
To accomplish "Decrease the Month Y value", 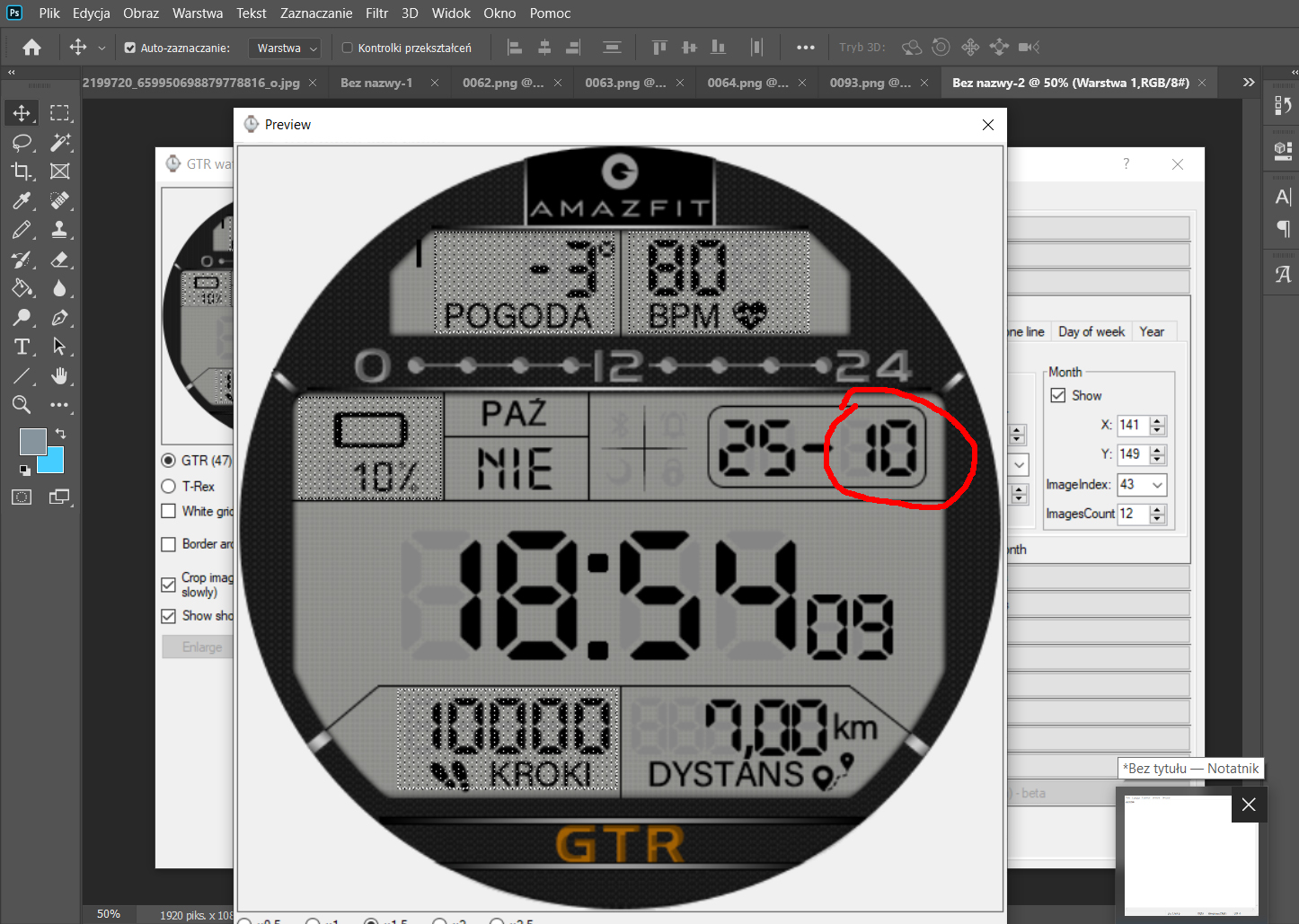I will pos(1158,460).
